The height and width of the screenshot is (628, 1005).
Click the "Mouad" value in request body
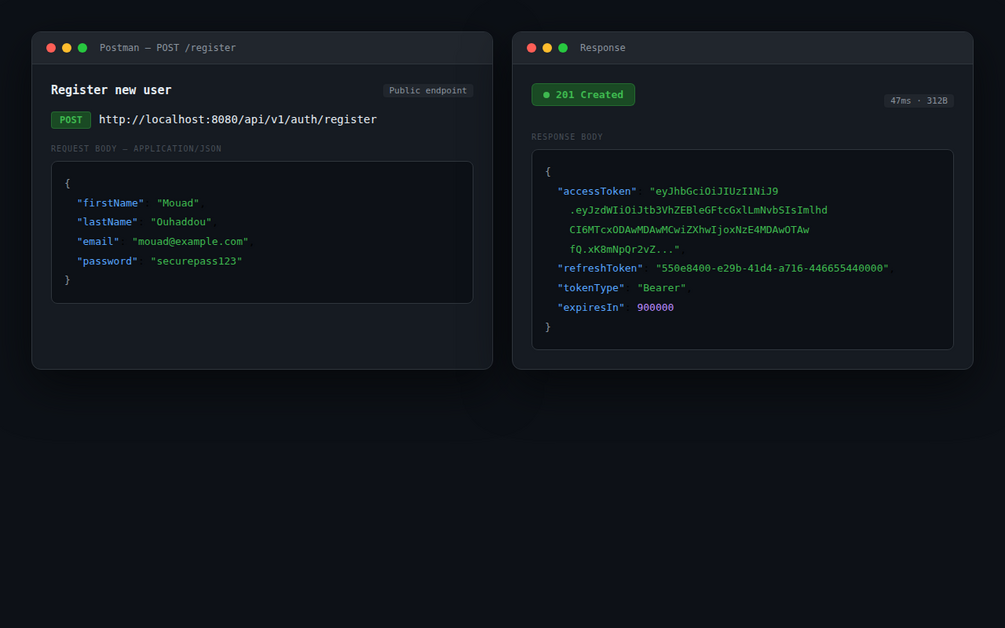click(178, 203)
